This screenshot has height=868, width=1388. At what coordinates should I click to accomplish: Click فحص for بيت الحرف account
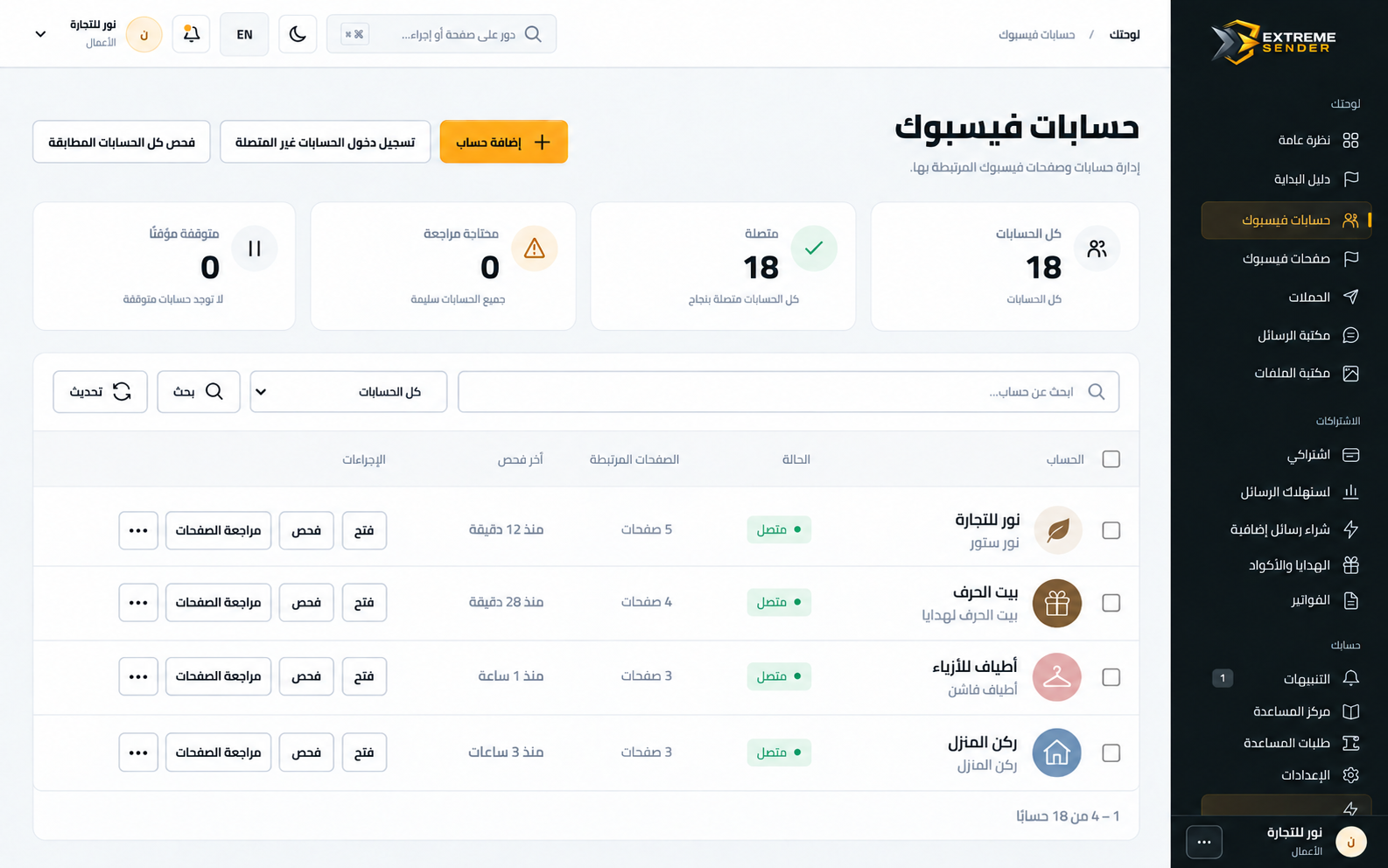click(306, 603)
